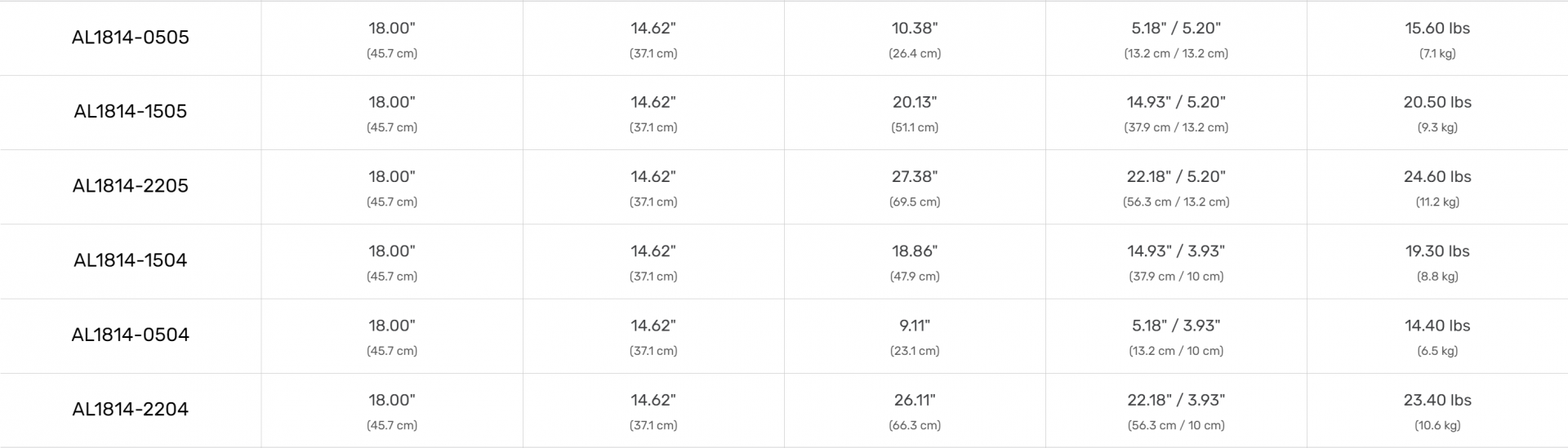Screen dimensions: 1568x448
Task: Click the AL1814-0505 model number
Action: (131, 38)
